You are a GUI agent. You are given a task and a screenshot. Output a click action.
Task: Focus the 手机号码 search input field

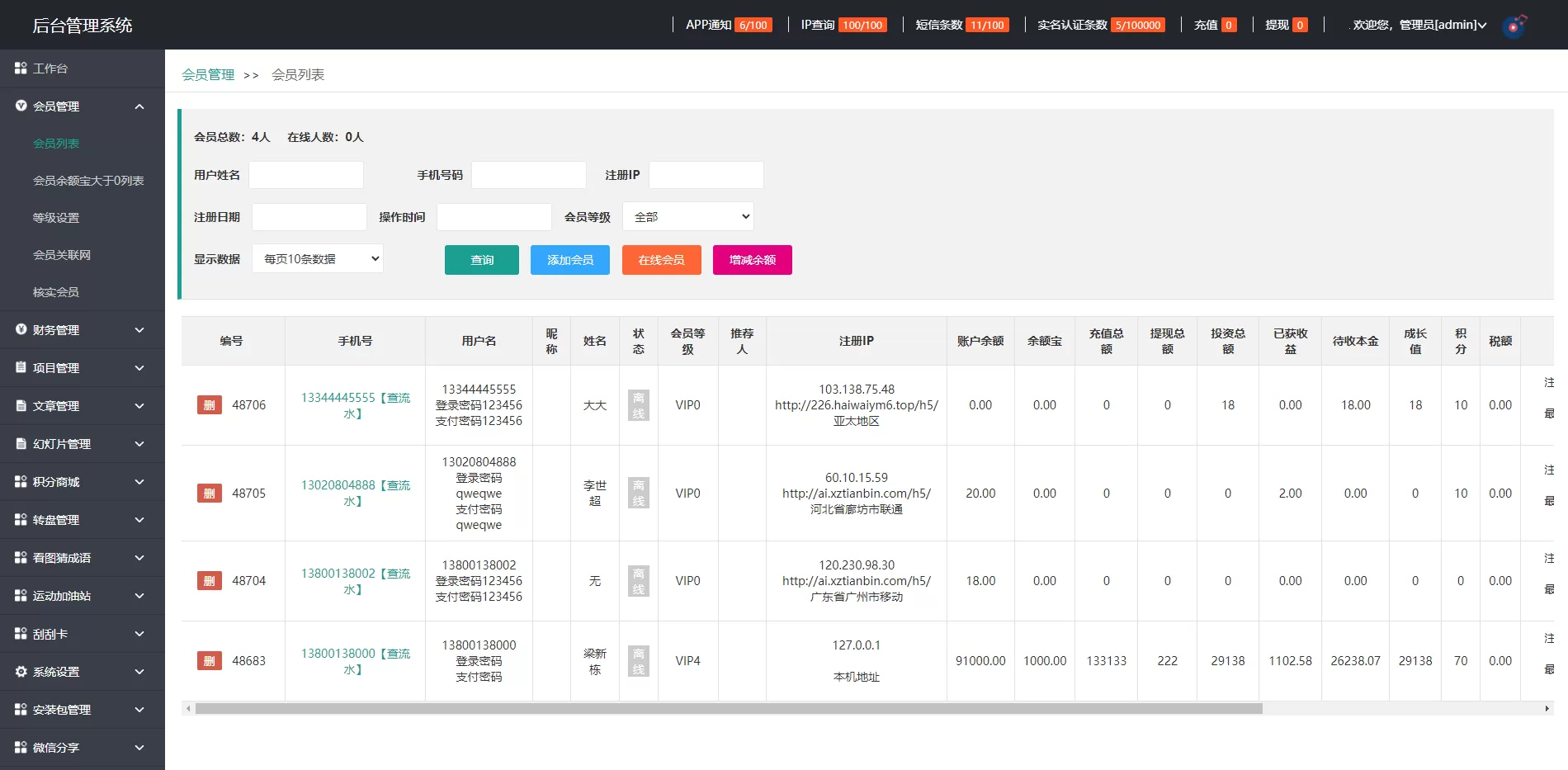coord(528,175)
